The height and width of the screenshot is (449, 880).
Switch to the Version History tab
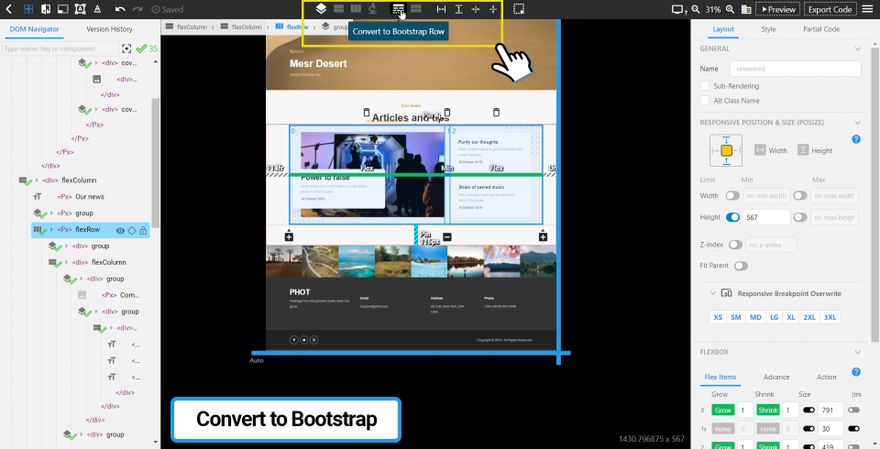109,29
